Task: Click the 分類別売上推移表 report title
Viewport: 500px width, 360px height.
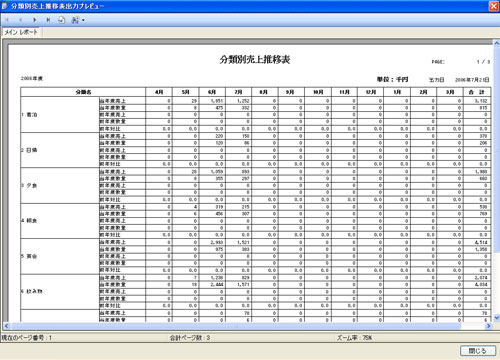Action: [x=255, y=60]
